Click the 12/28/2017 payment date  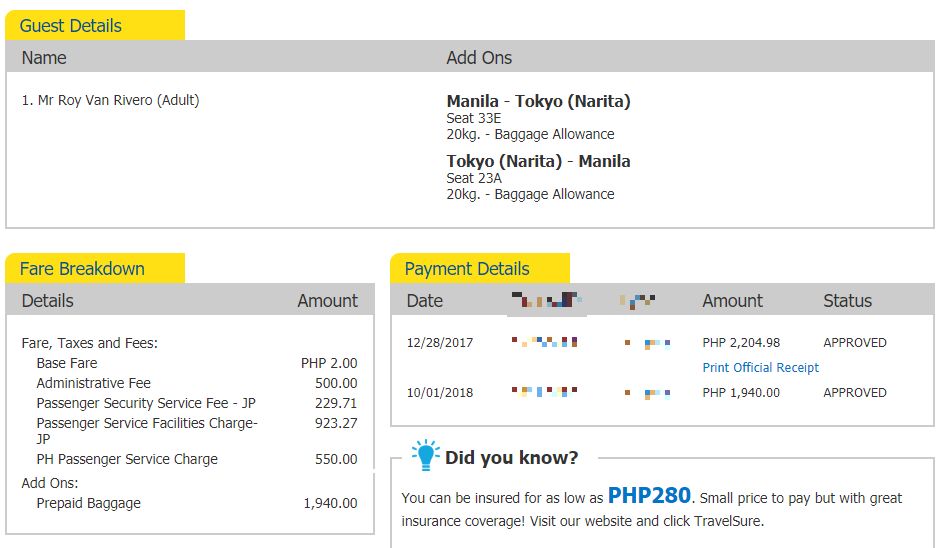[439, 343]
